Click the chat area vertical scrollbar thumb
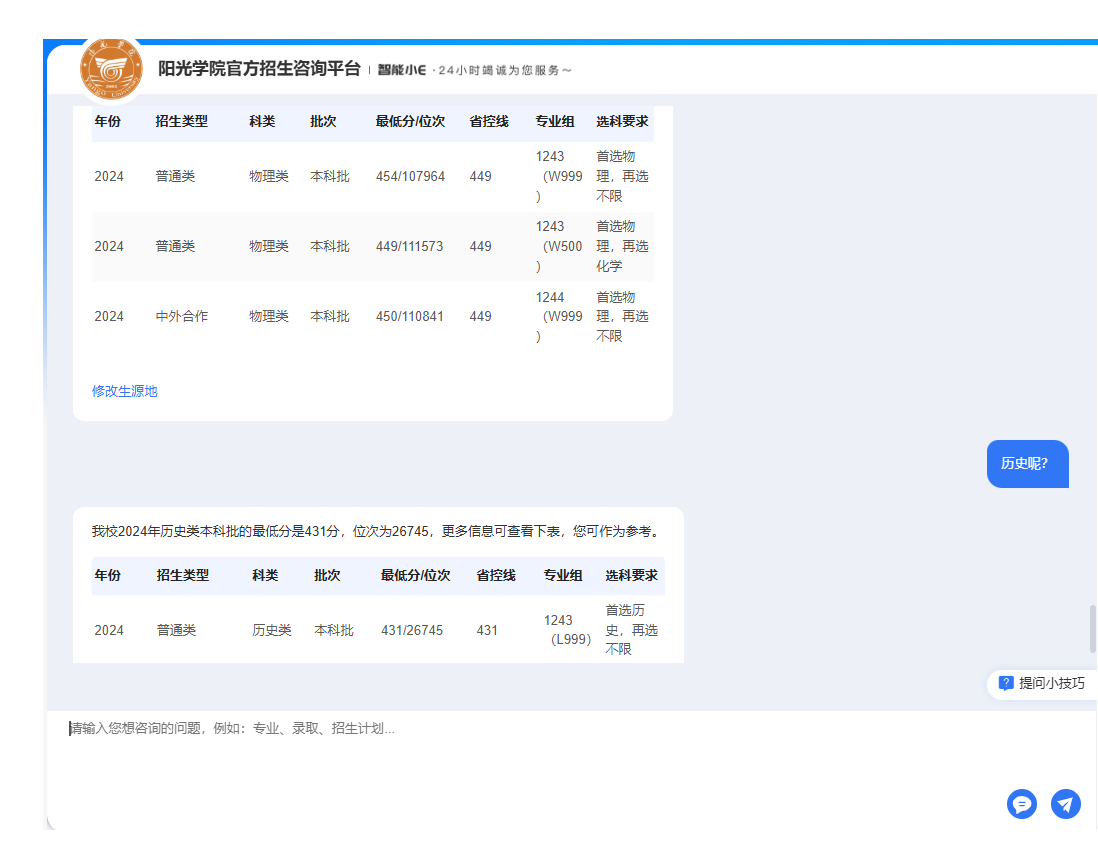Screen dimensions: 1098x844 pyautogui.click(x=1092, y=628)
